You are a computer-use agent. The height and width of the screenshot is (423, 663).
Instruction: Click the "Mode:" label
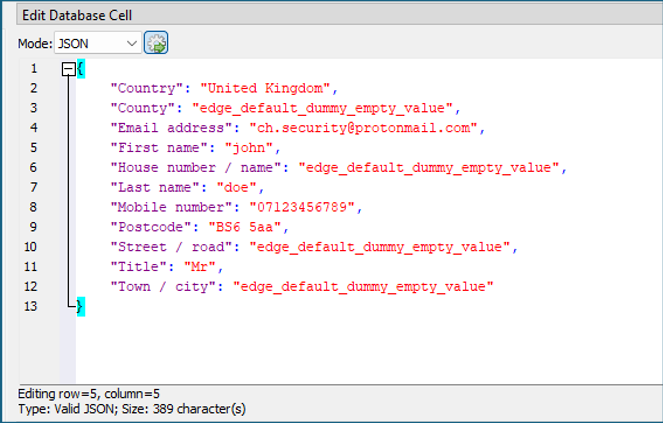35,44
